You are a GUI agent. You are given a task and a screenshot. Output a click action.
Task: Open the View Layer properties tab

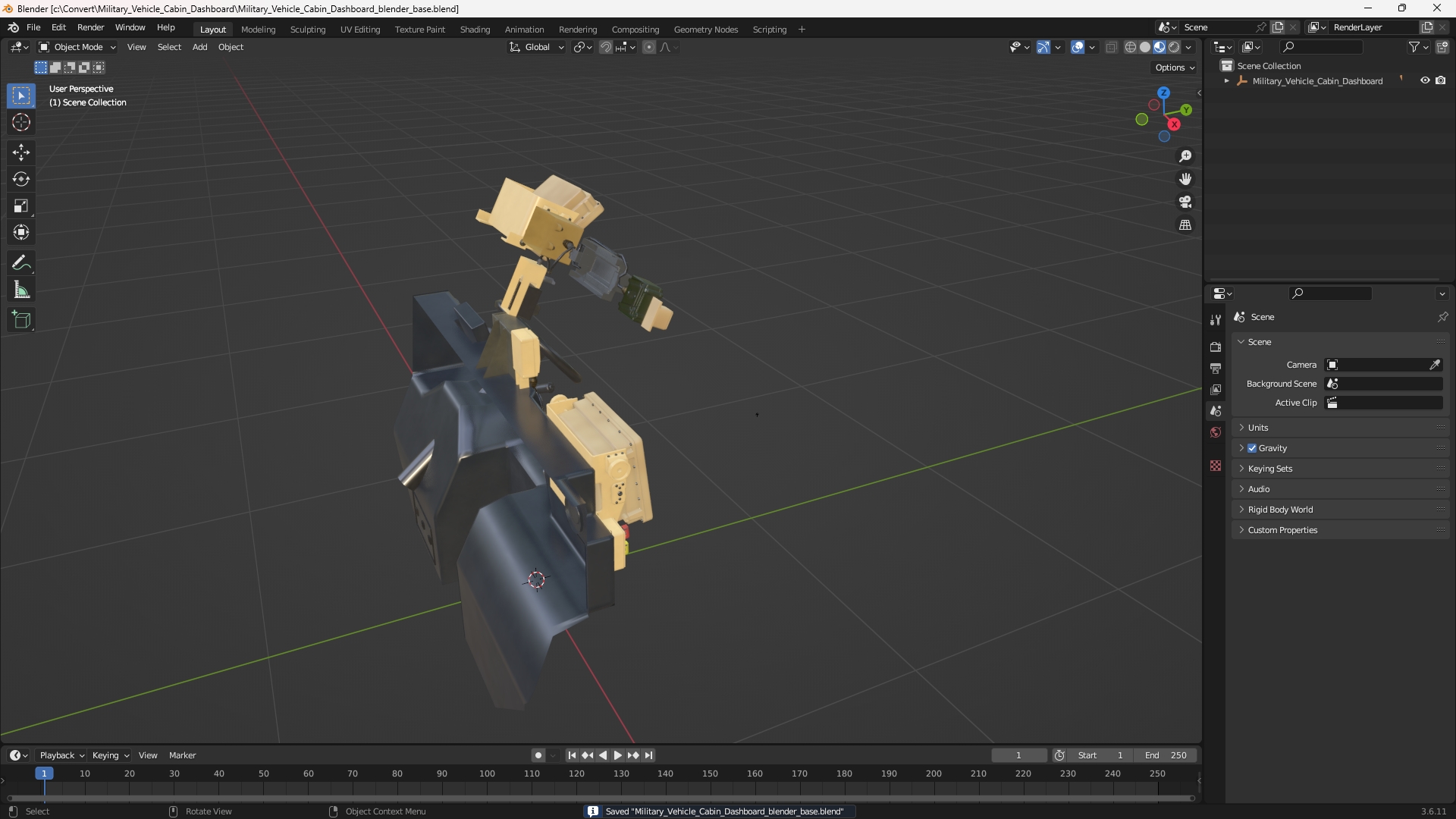point(1216,389)
